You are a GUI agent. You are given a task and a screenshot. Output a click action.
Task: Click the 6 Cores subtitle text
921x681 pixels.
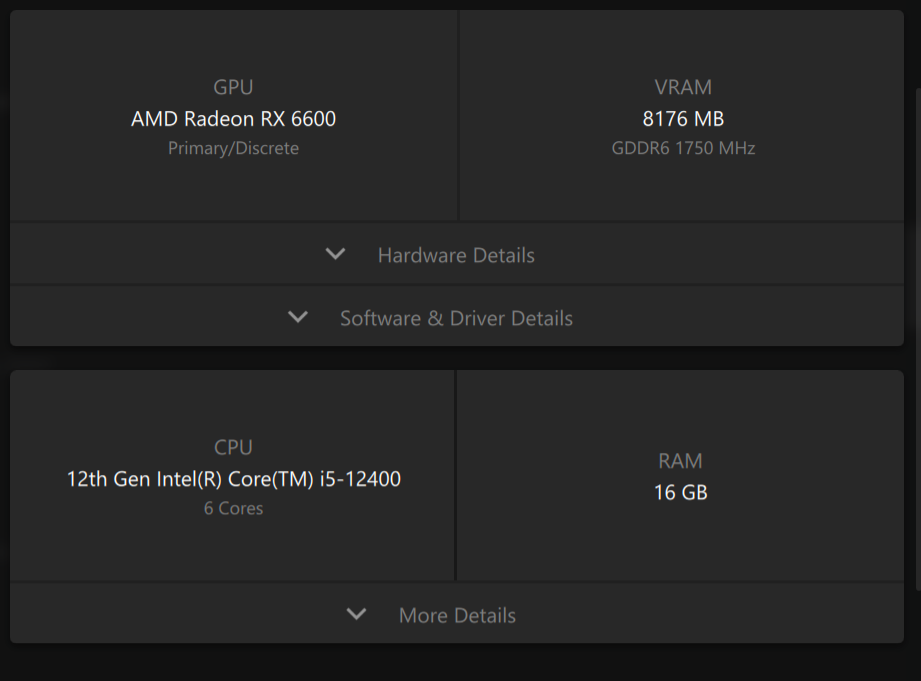[x=233, y=508]
